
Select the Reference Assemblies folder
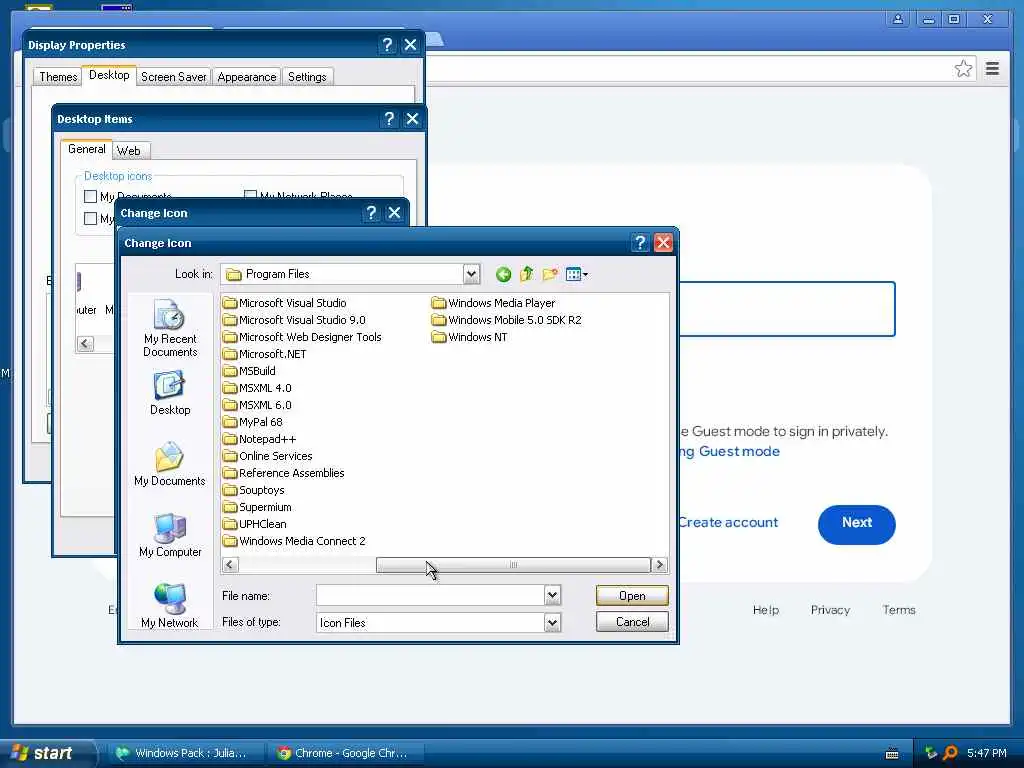(x=283, y=473)
